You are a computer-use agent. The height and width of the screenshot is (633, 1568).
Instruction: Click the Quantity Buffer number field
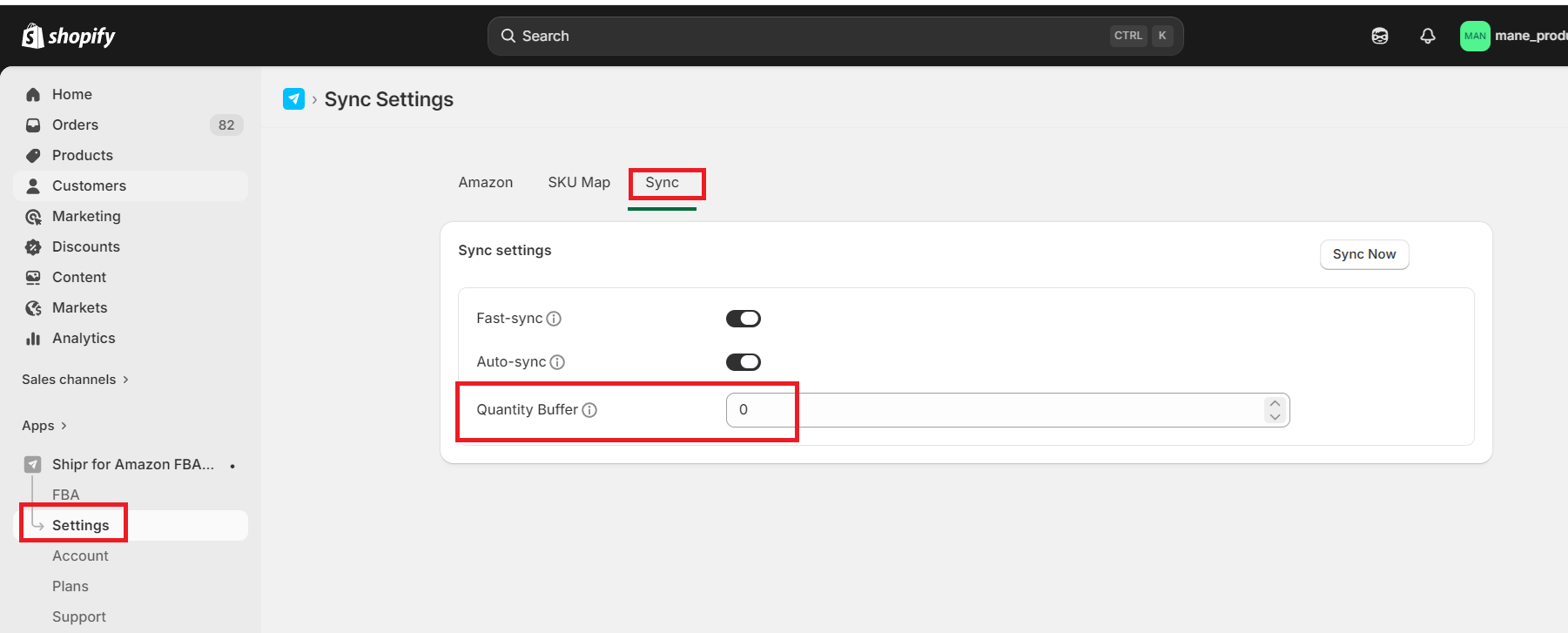[x=993, y=410]
